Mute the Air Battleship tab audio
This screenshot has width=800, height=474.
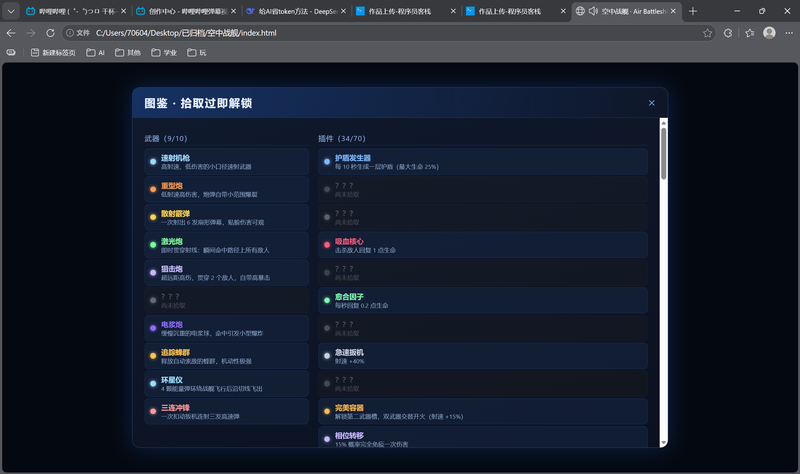(x=593, y=11)
